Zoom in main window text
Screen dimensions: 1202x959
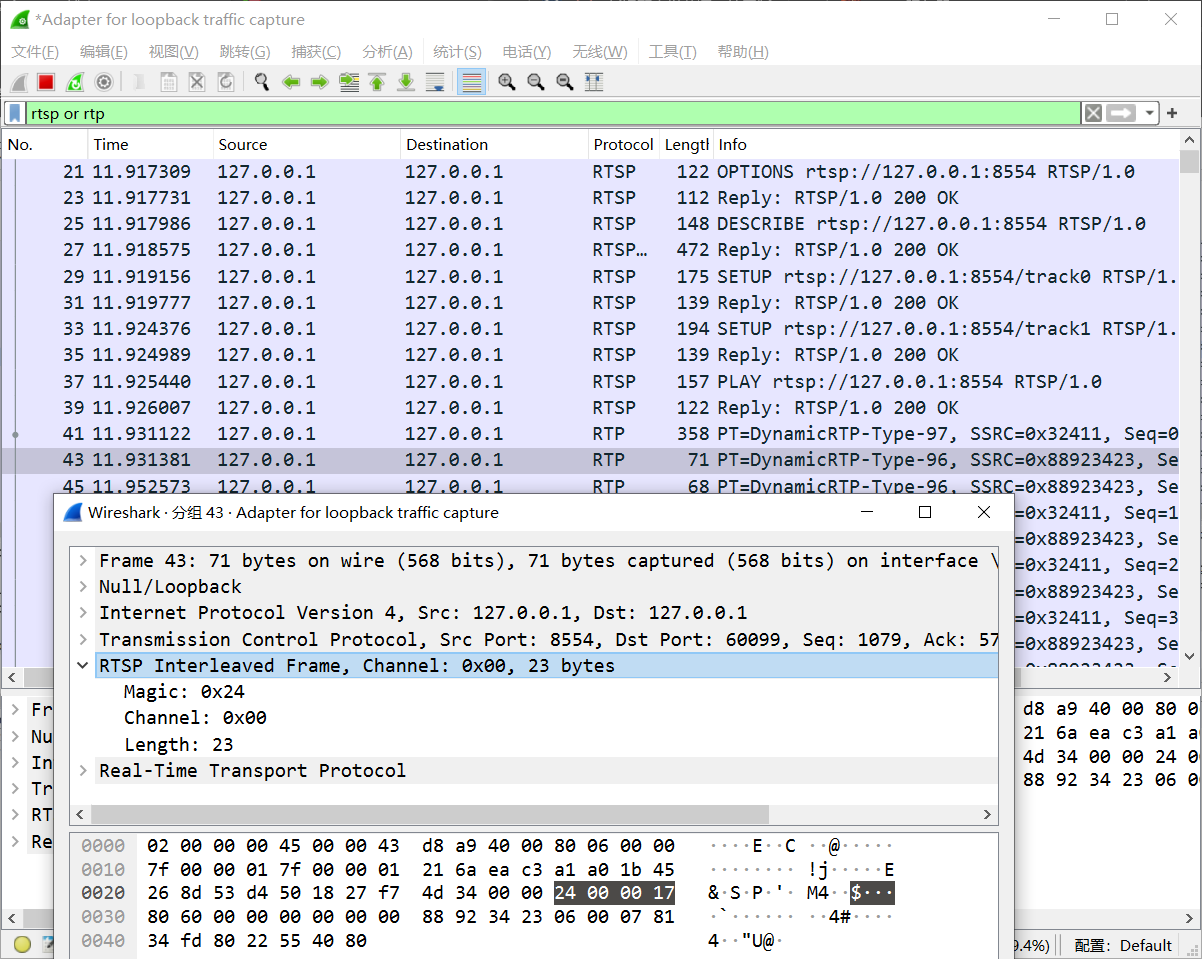tap(507, 82)
